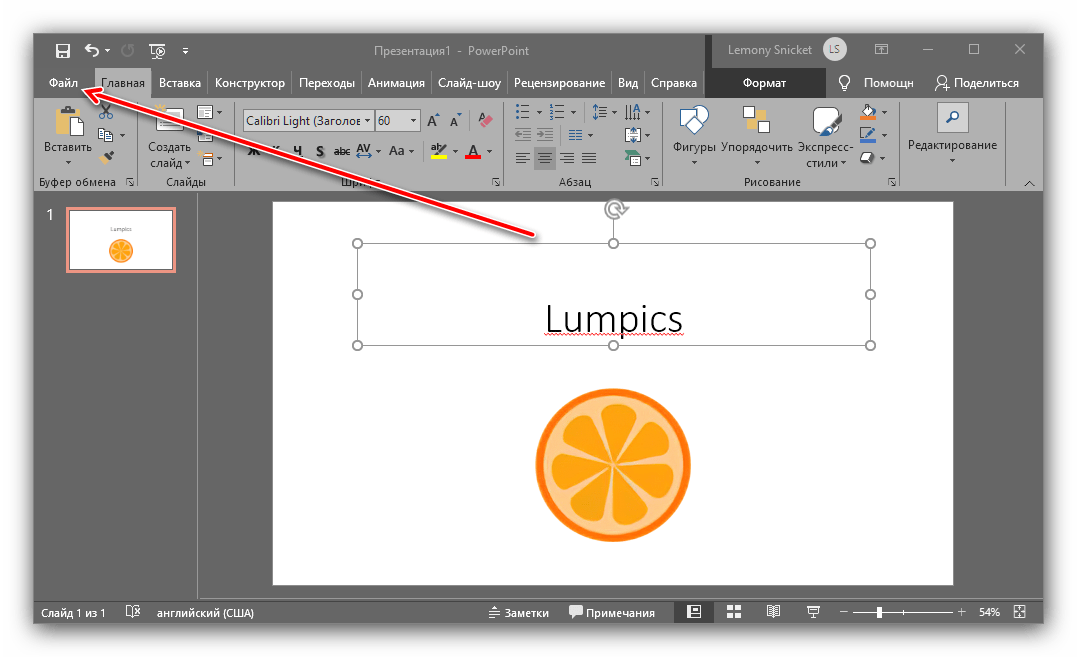Toggle center text alignment
This screenshot has height=657, width=1077.
pos(545,158)
